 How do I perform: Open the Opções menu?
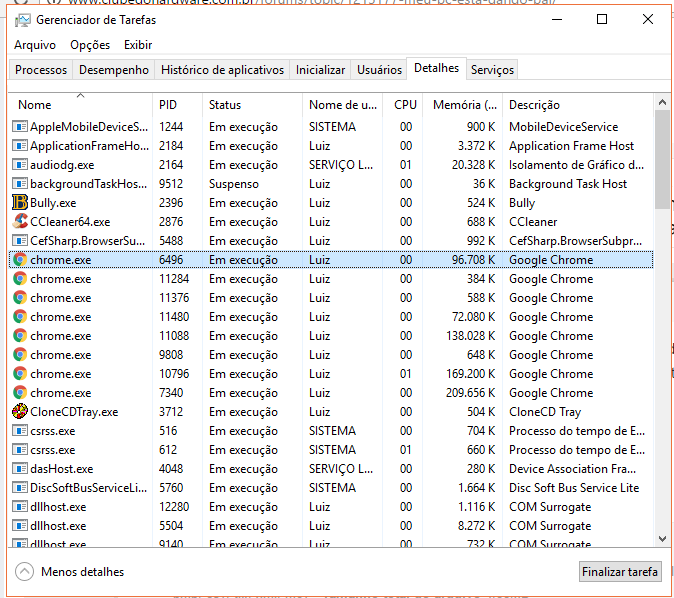tap(90, 45)
